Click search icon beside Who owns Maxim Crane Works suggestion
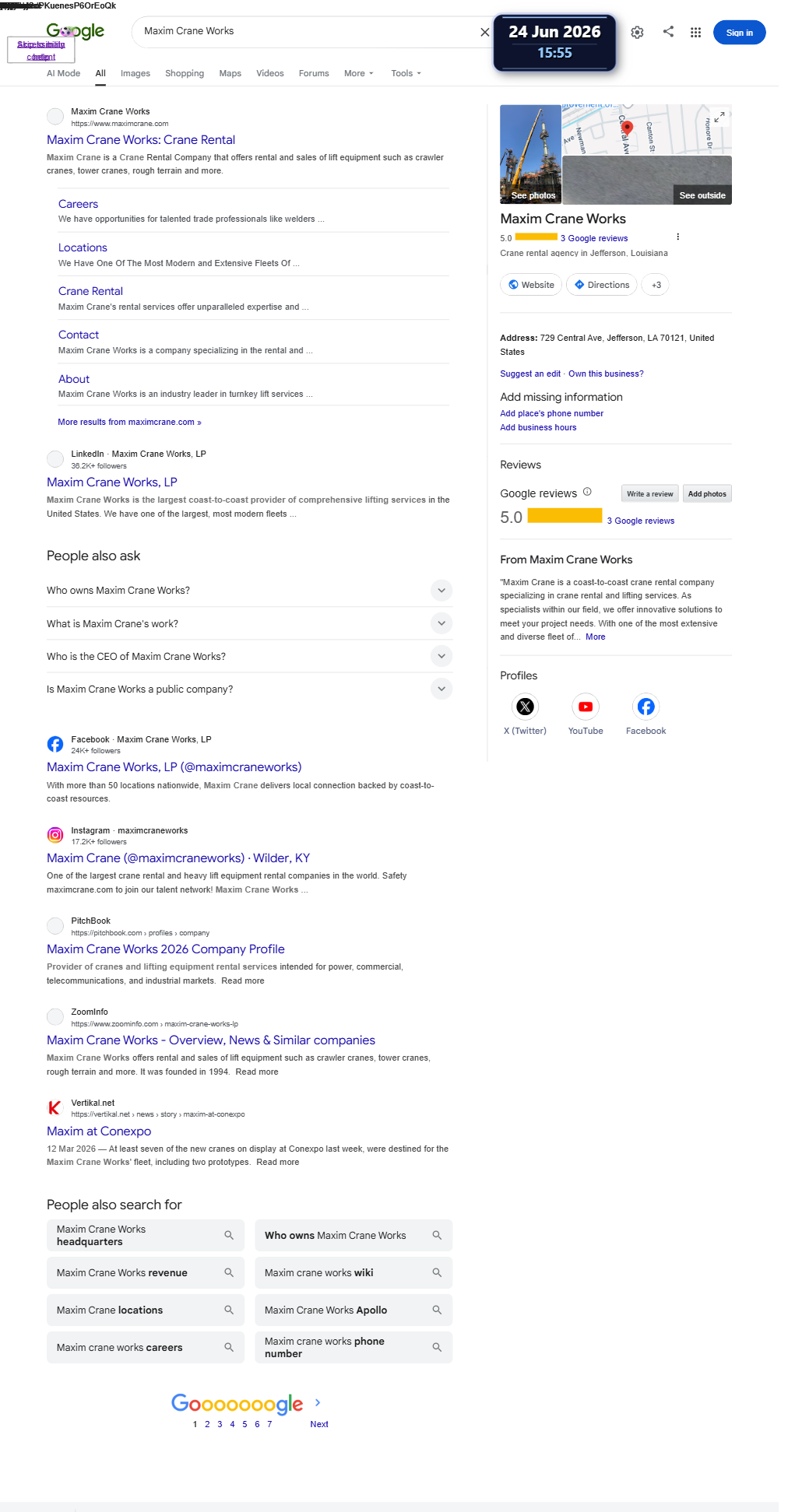This screenshot has width=788, height=1512. 437,1235
